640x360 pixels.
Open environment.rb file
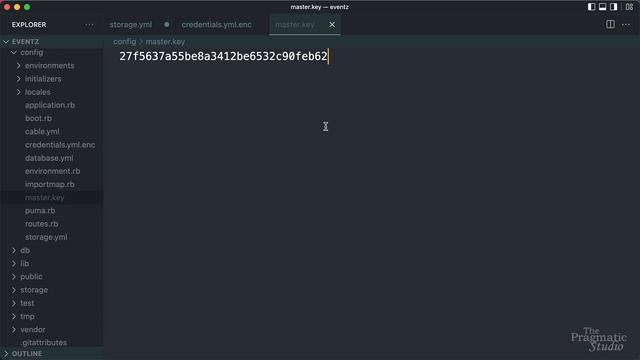(x=52, y=171)
